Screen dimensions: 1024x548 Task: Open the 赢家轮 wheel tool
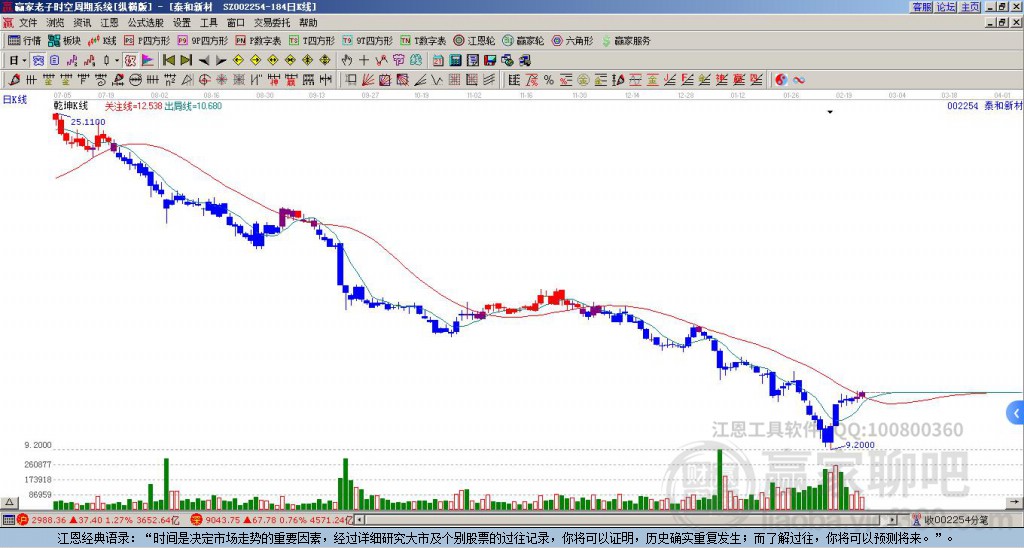[523, 40]
